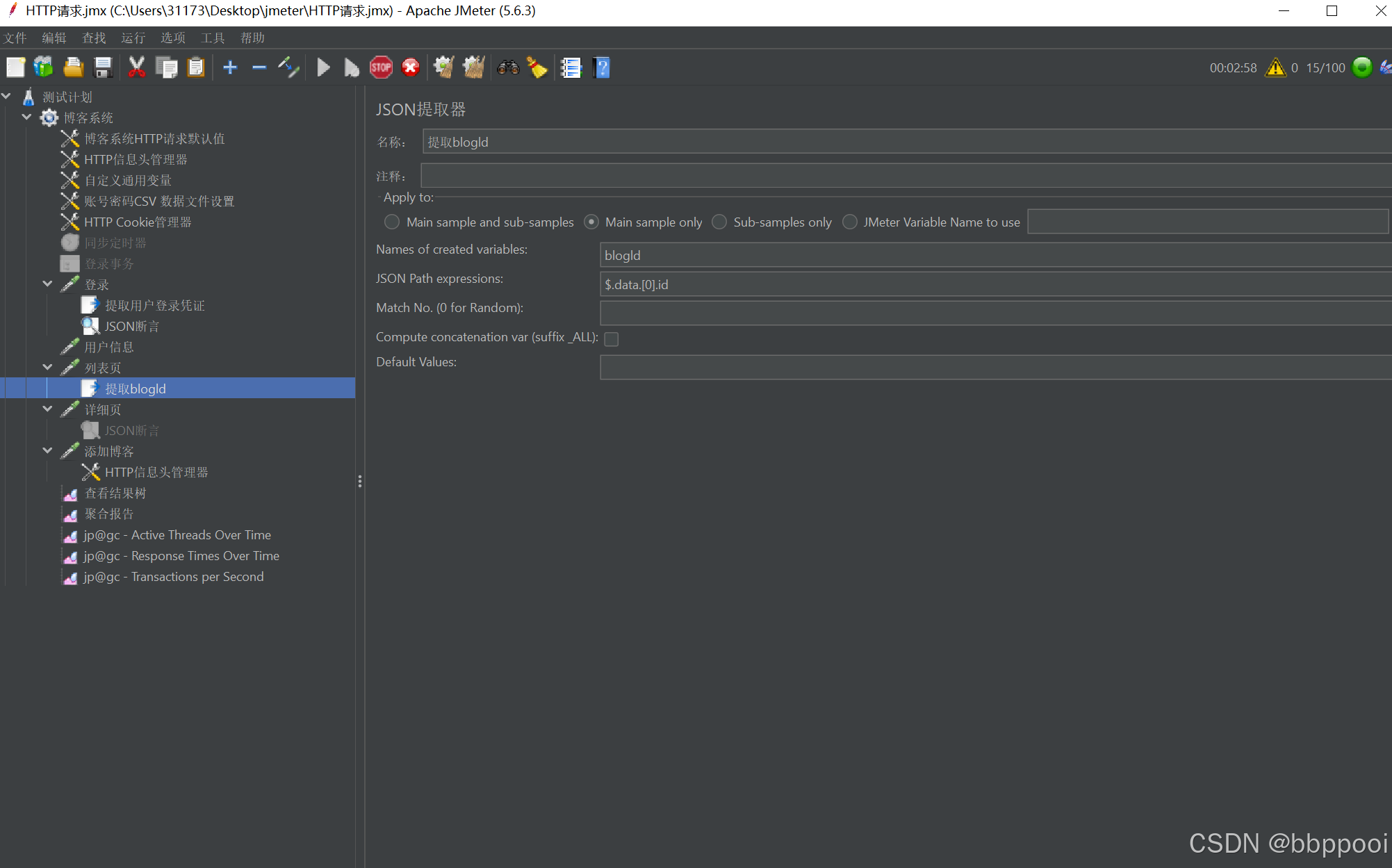1392x868 pixels.
Task: Click the yellow warning log icon
Action: tap(1275, 67)
